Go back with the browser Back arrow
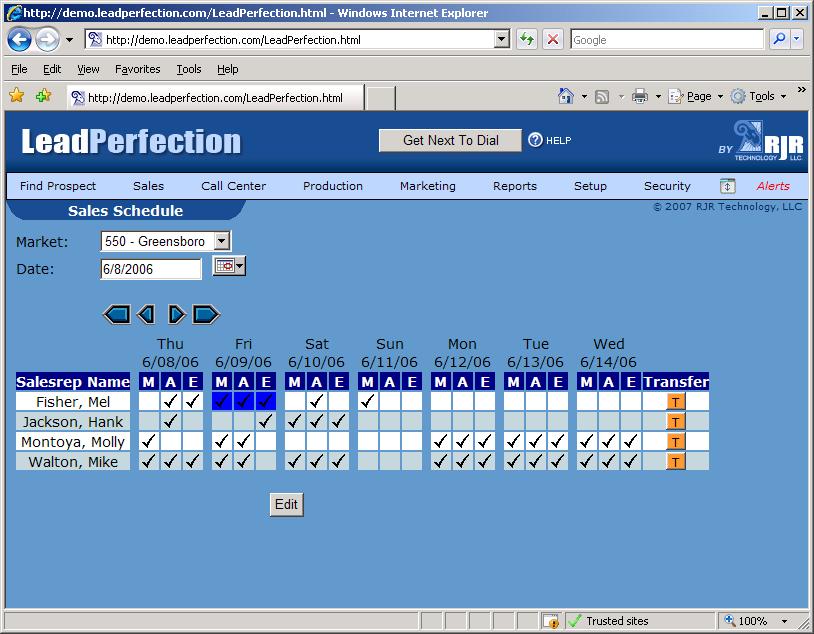 click(19, 39)
